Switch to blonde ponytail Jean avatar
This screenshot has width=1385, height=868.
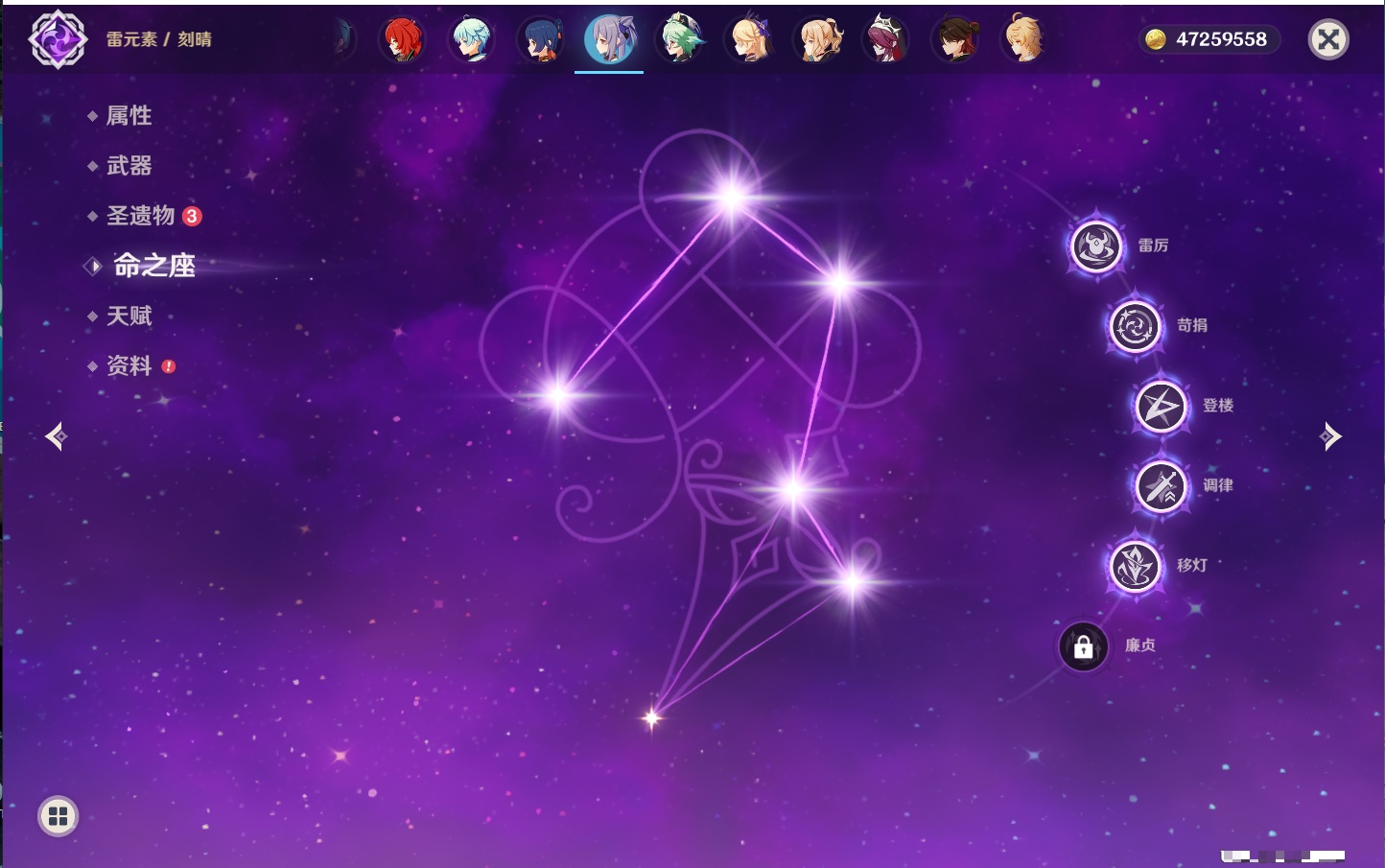click(818, 40)
